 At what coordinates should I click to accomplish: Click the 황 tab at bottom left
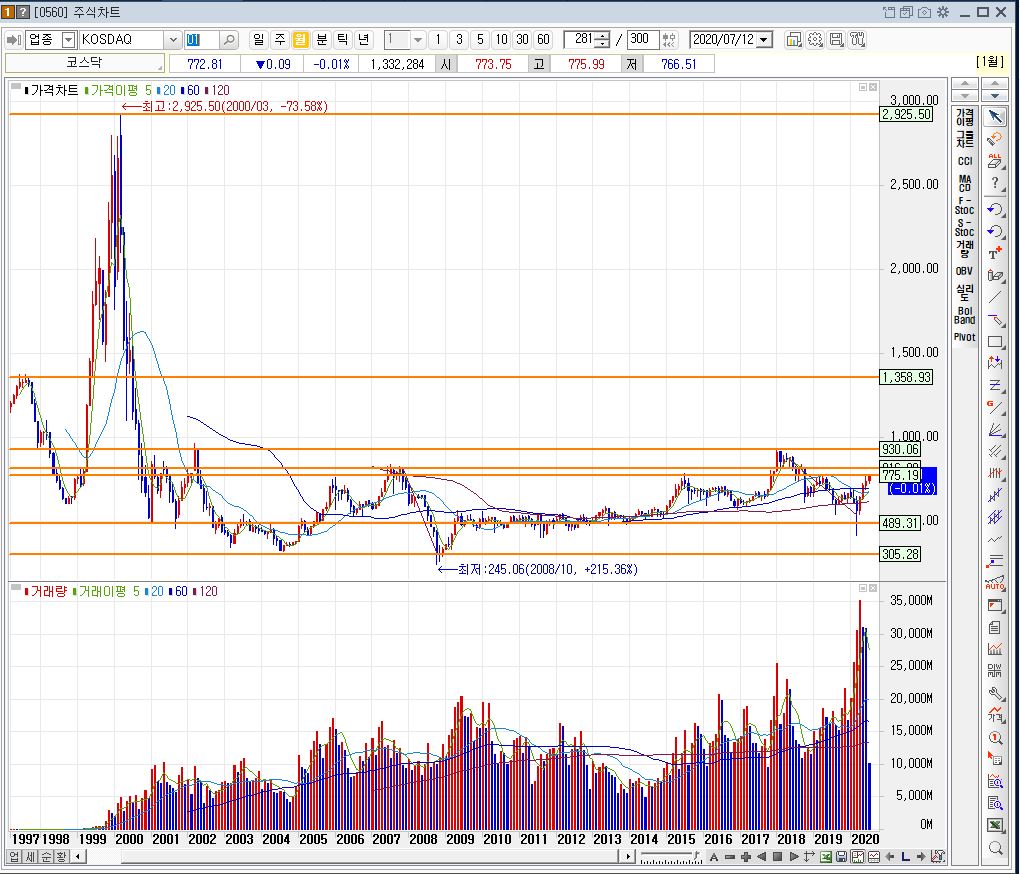61,856
